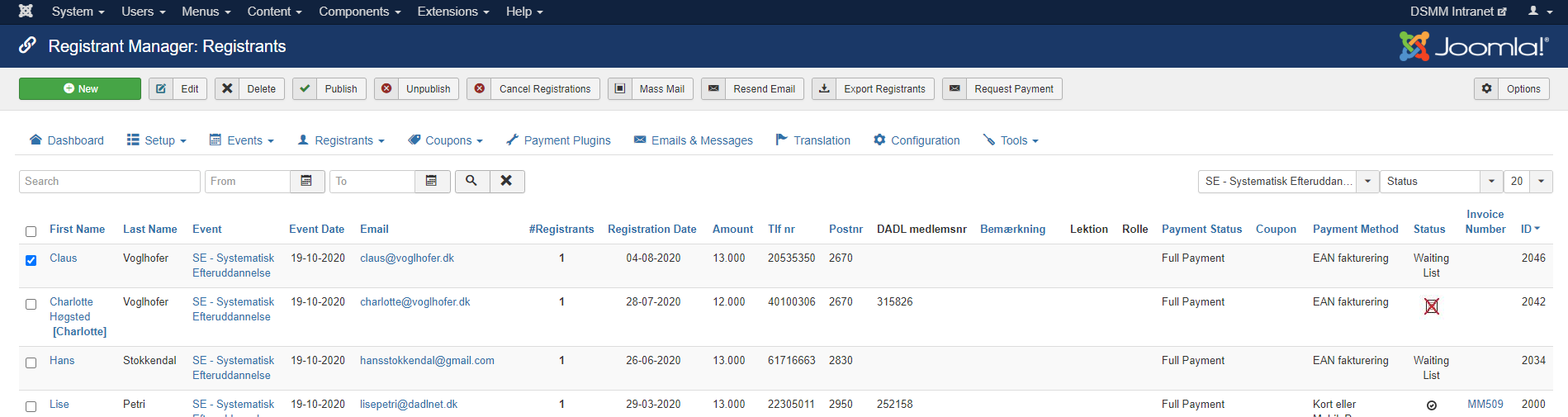Open the event filter dropdown SE - Systematisk
The width and height of the screenshot is (1568, 417).
(x=1287, y=182)
